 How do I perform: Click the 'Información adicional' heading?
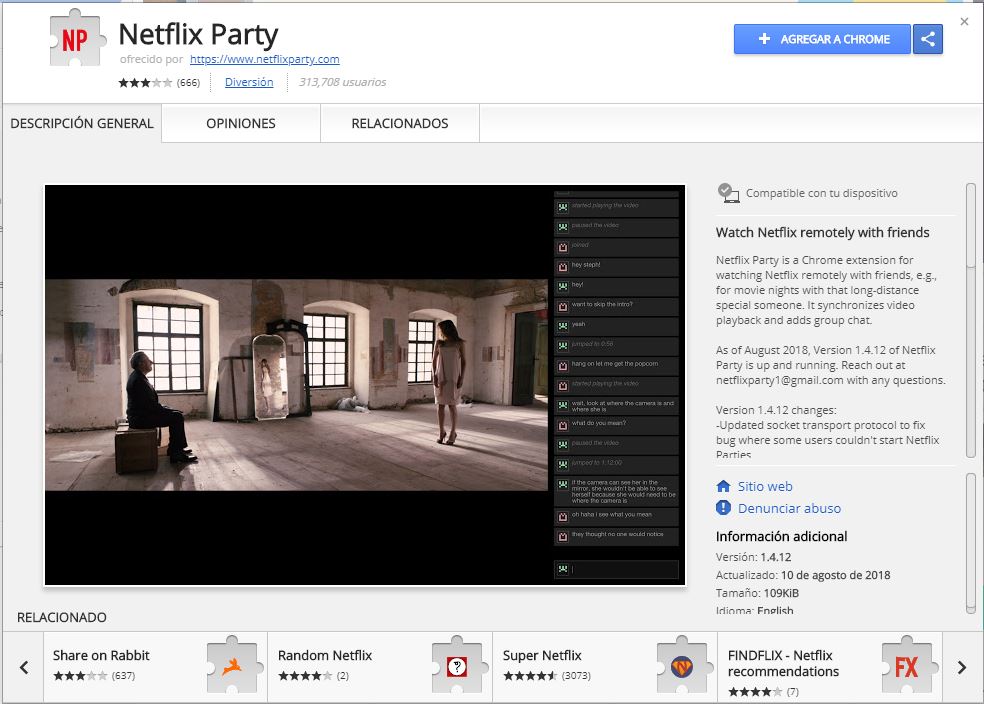click(x=781, y=536)
